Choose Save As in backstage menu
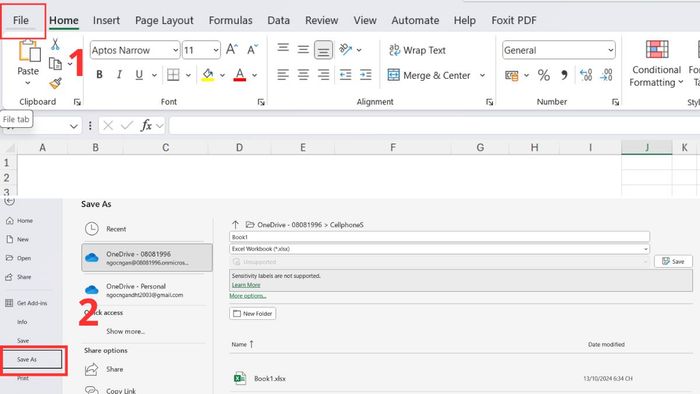This screenshot has width=700, height=394. pos(33,359)
